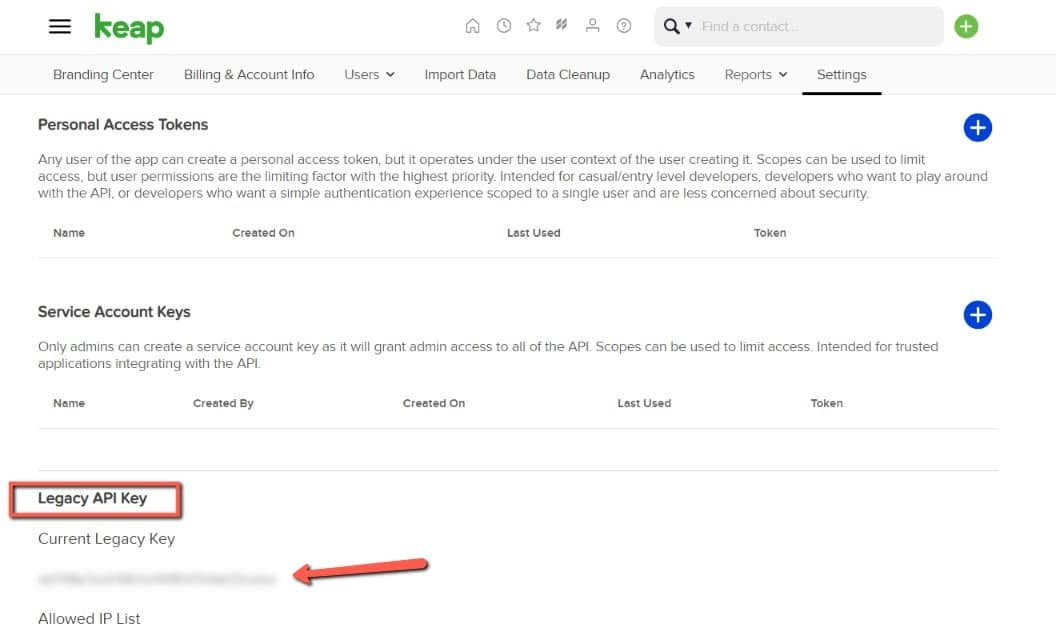Click the clock recent activity icon
The width and height of the screenshot is (1056, 644).
[x=503, y=26]
